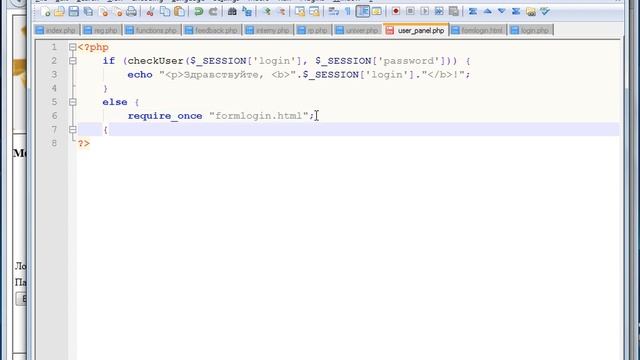Open Find with binoculars icon
Viewport: 640px width, 360px height.
click(232, 11)
